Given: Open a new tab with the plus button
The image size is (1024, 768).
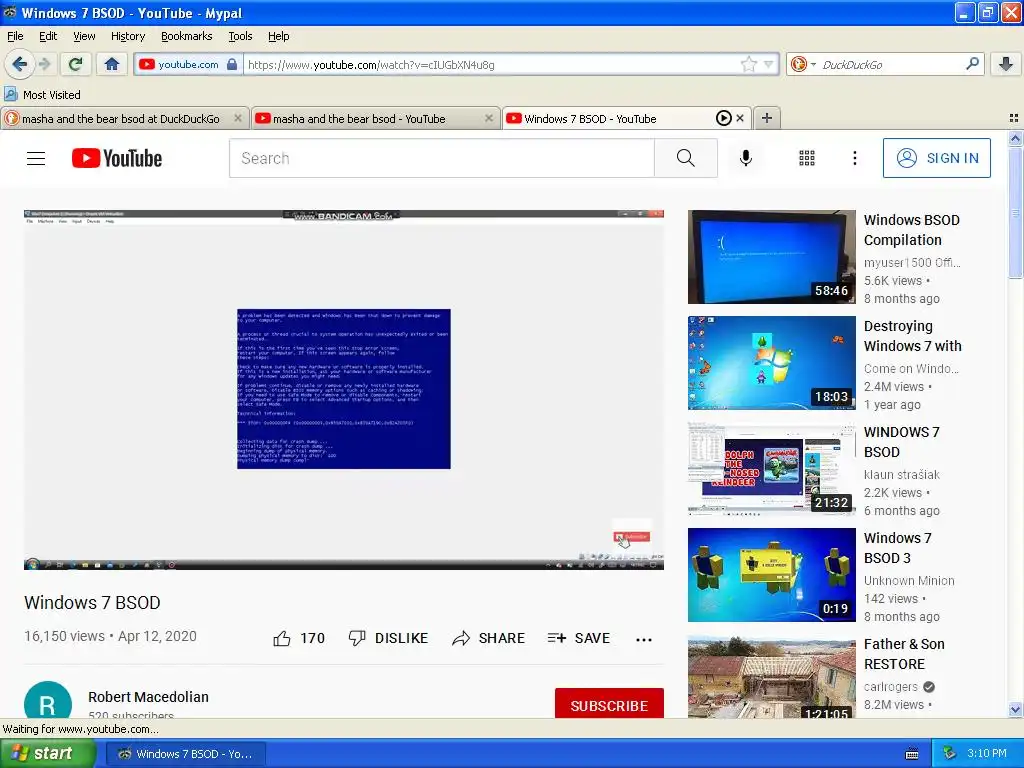Looking at the screenshot, I should pyautogui.click(x=767, y=118).
